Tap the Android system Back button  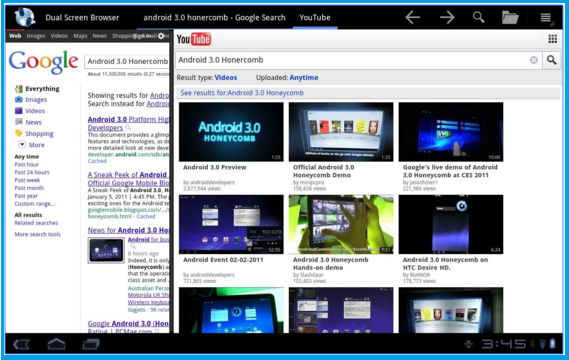[x=21, y=344]
